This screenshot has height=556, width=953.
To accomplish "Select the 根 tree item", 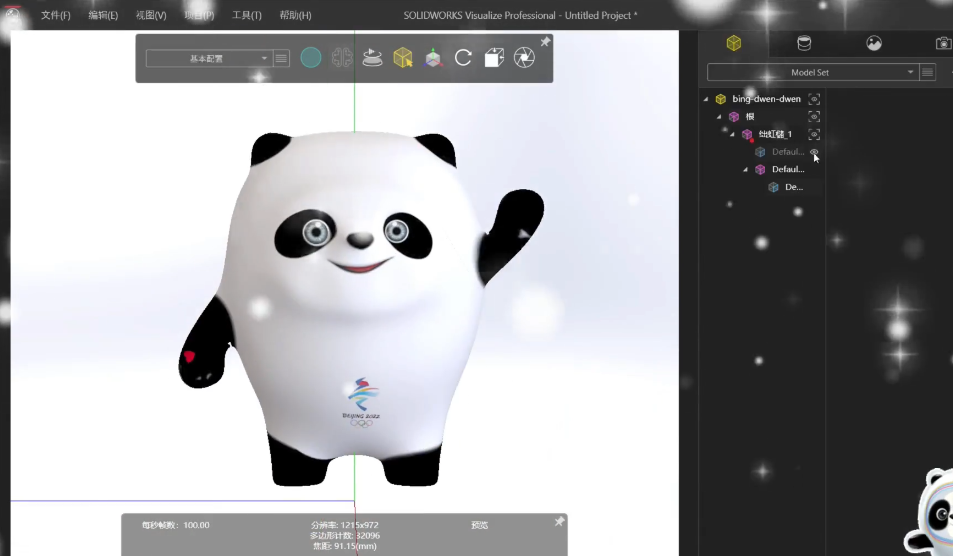I will pyautogui.click(x=750, y=116).
